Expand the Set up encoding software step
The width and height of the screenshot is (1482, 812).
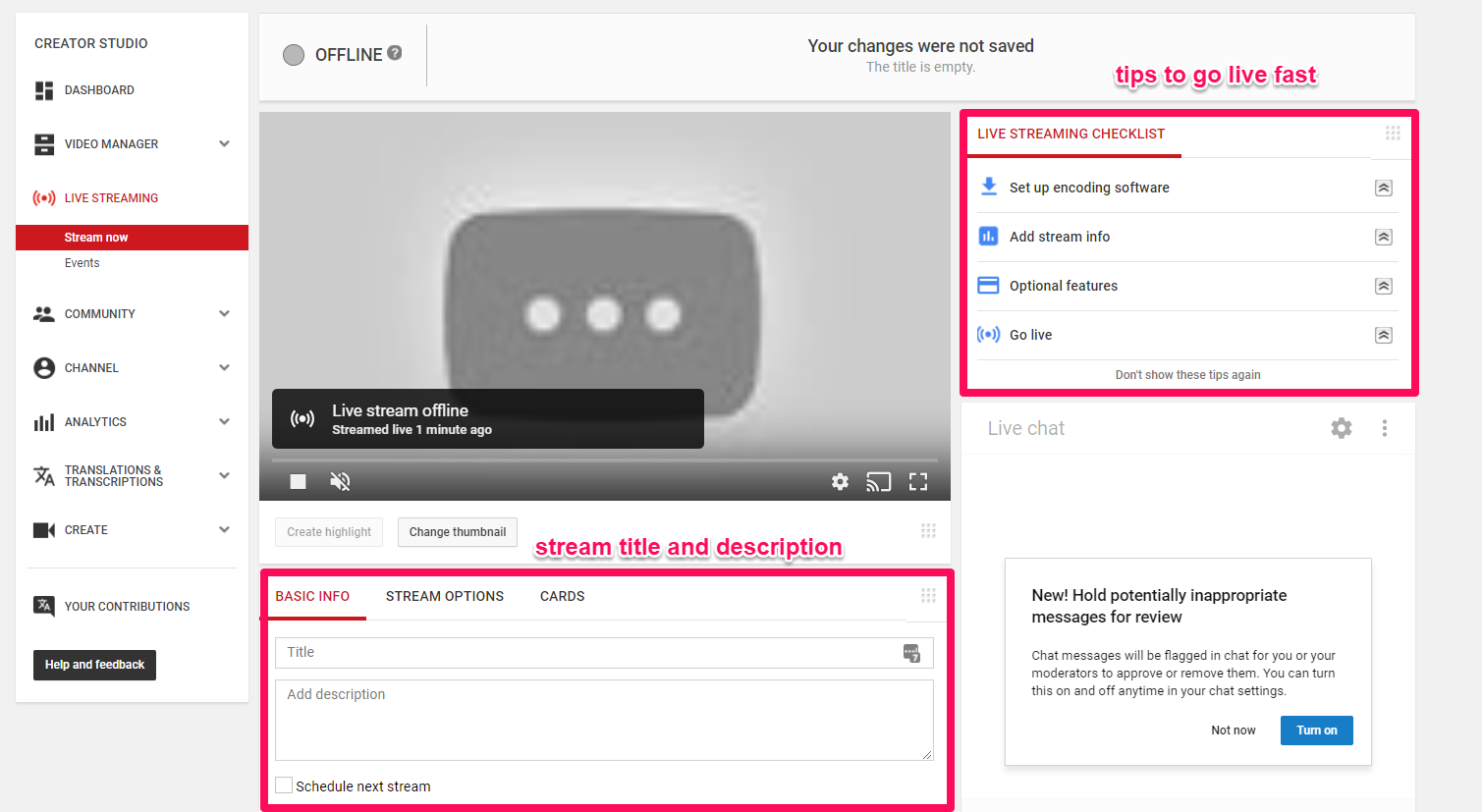pyautogui.click(x=1384, y=188)
